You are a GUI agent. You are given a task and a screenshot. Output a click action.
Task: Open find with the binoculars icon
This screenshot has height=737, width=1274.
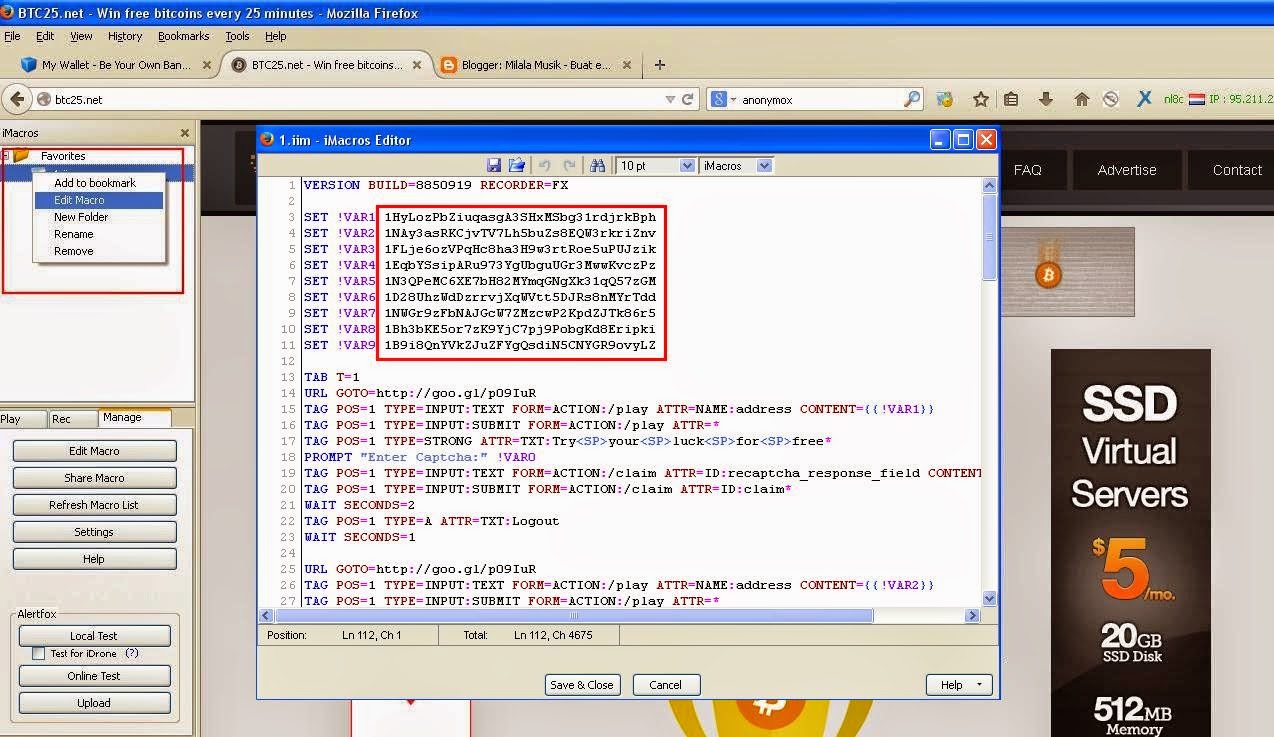pyautogui.click(x=598, y=166)
